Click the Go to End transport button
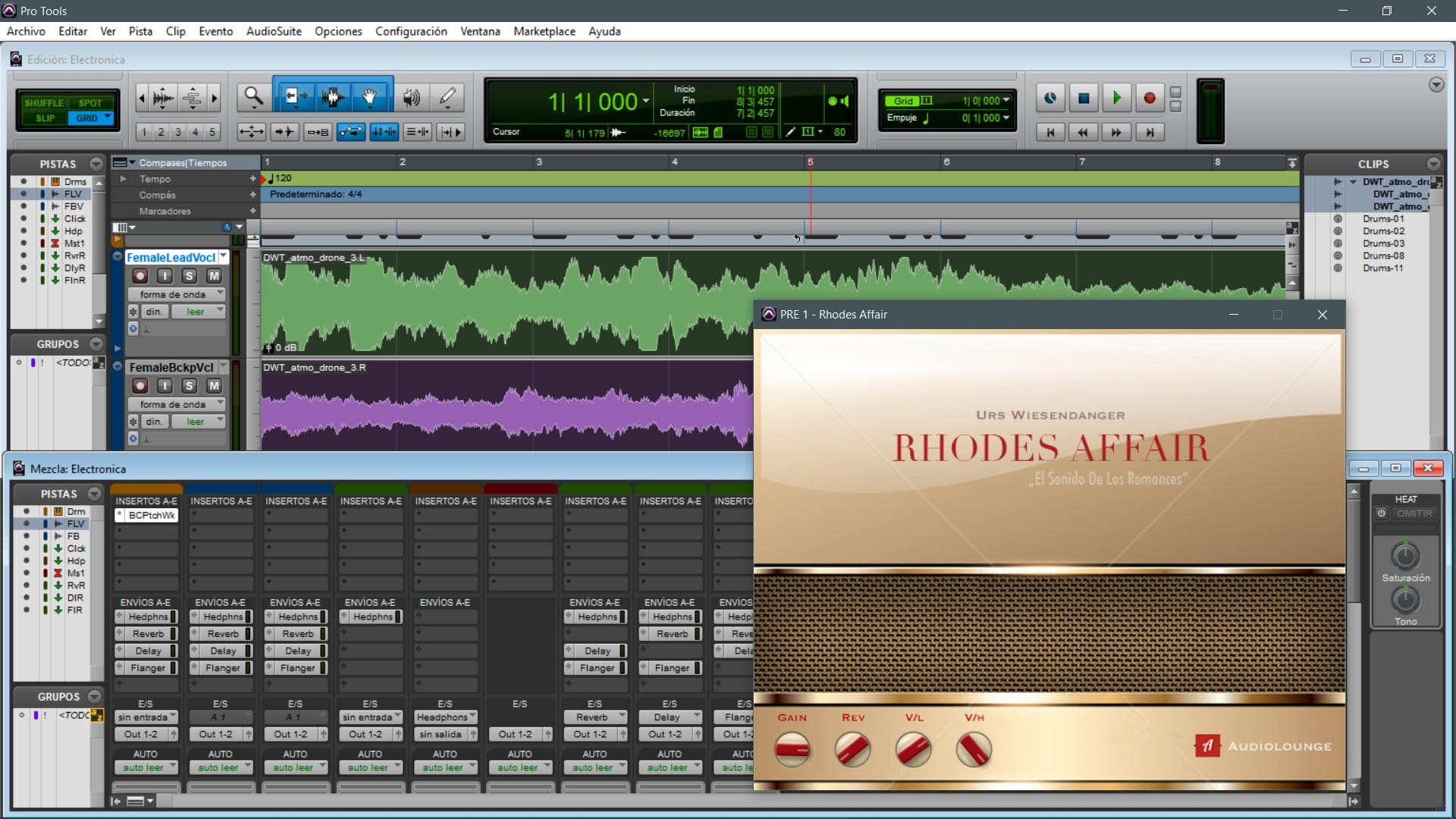The width and height of the screenshot is (1456, 819). coord(1150,132)
